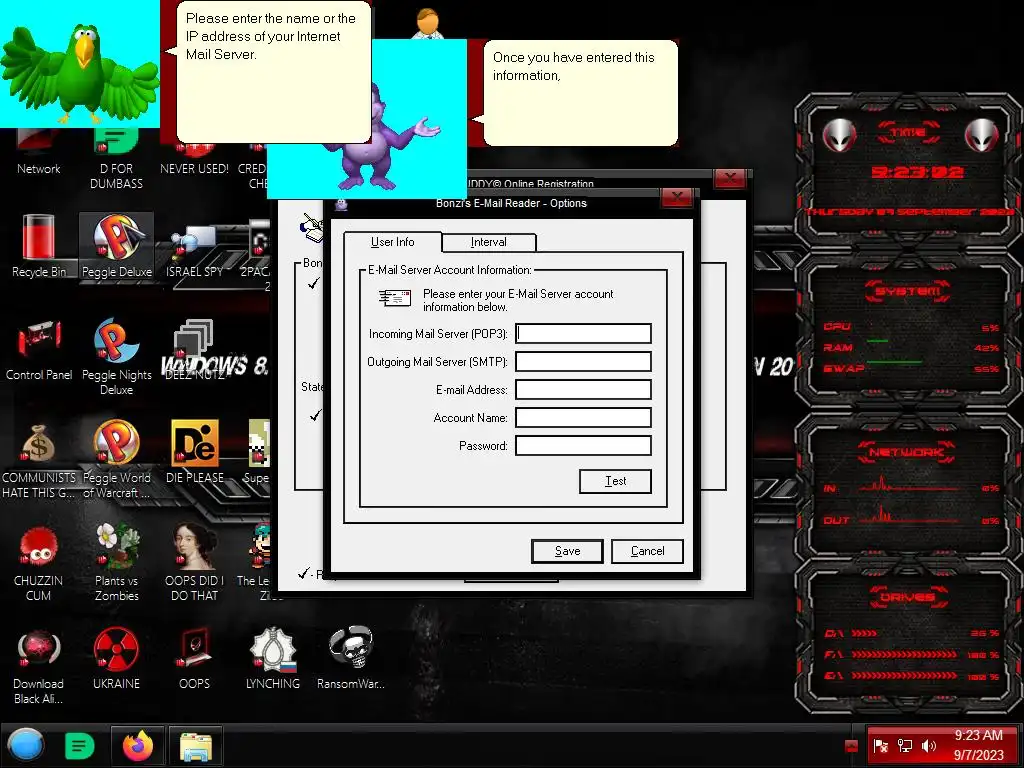Focus the E-mail Address field

(583, 390)
